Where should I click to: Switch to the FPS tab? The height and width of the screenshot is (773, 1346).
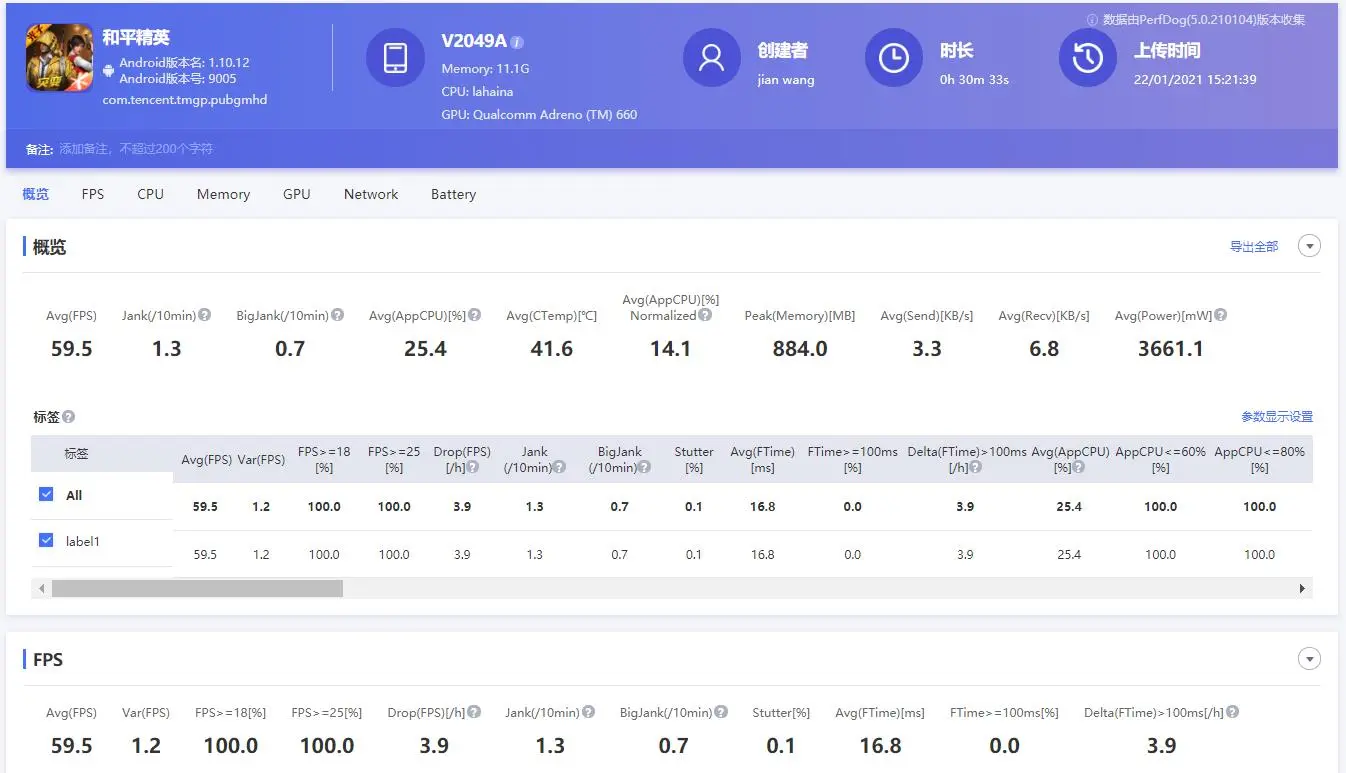click(93, 194)
